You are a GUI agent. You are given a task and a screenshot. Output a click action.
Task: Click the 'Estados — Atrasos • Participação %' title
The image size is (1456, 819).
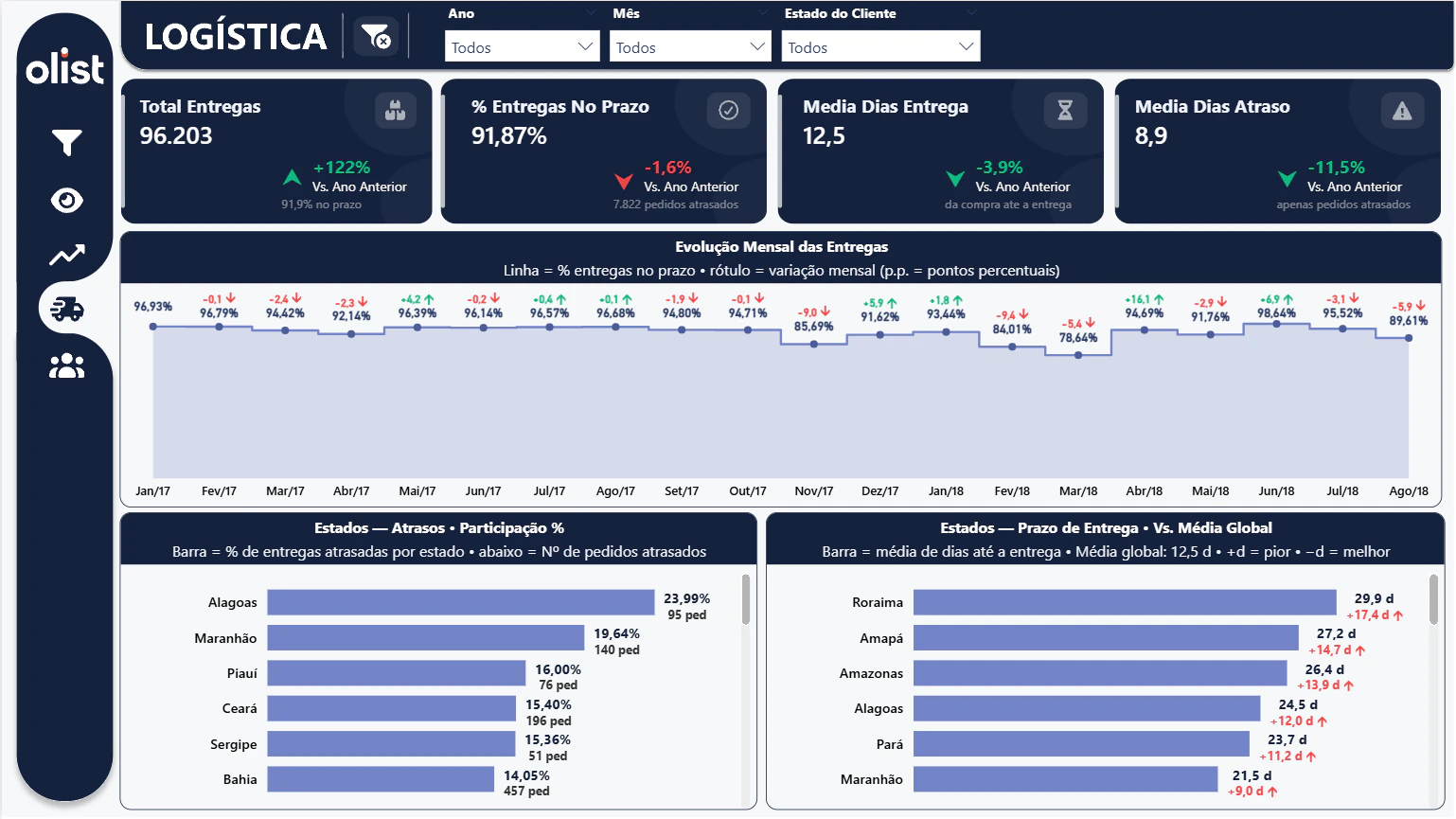point(439,528)
